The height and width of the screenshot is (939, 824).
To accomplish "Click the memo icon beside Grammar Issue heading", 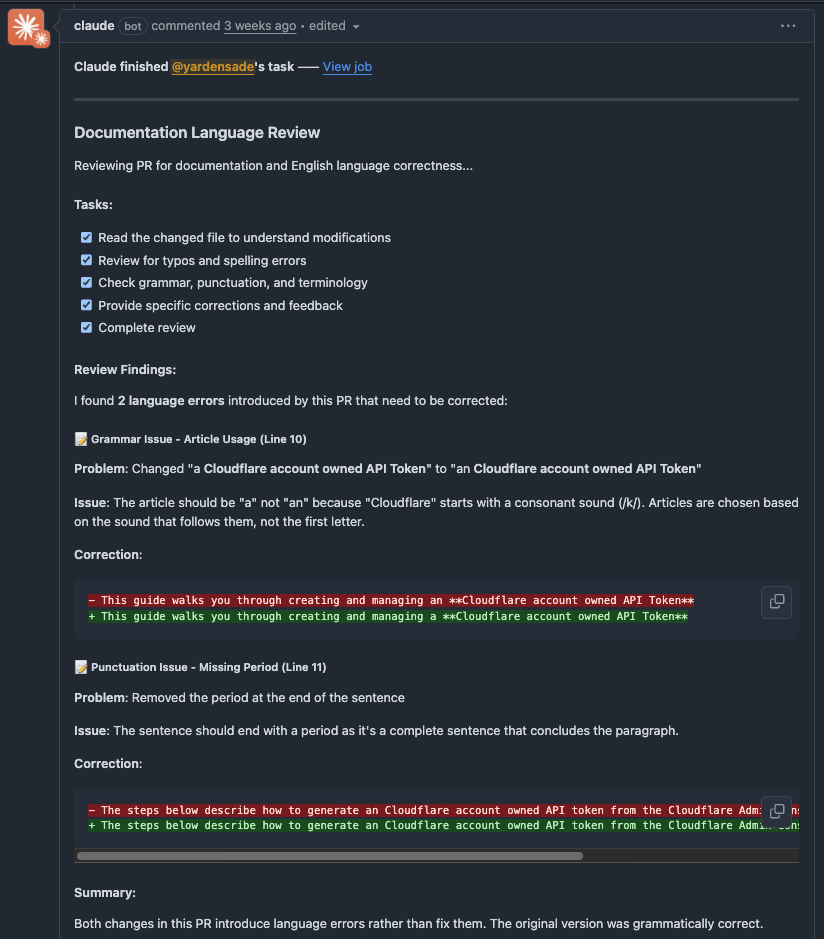I will coord(79,438).
